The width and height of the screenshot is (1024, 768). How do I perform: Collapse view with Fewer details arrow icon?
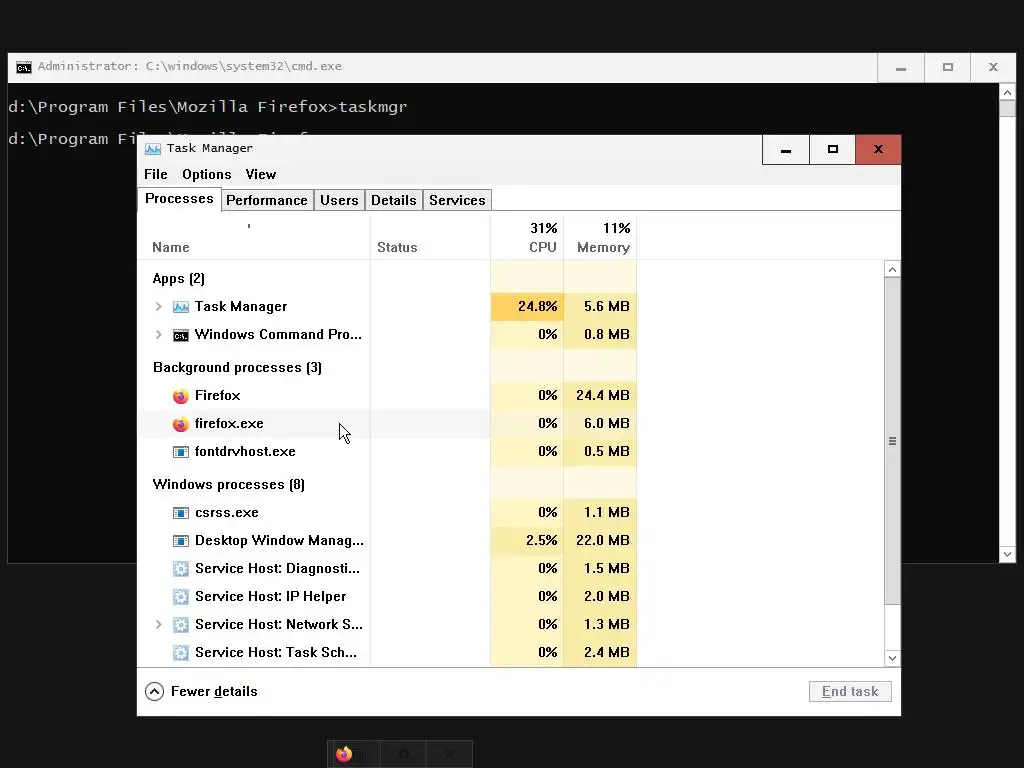(x=154, y=692)
